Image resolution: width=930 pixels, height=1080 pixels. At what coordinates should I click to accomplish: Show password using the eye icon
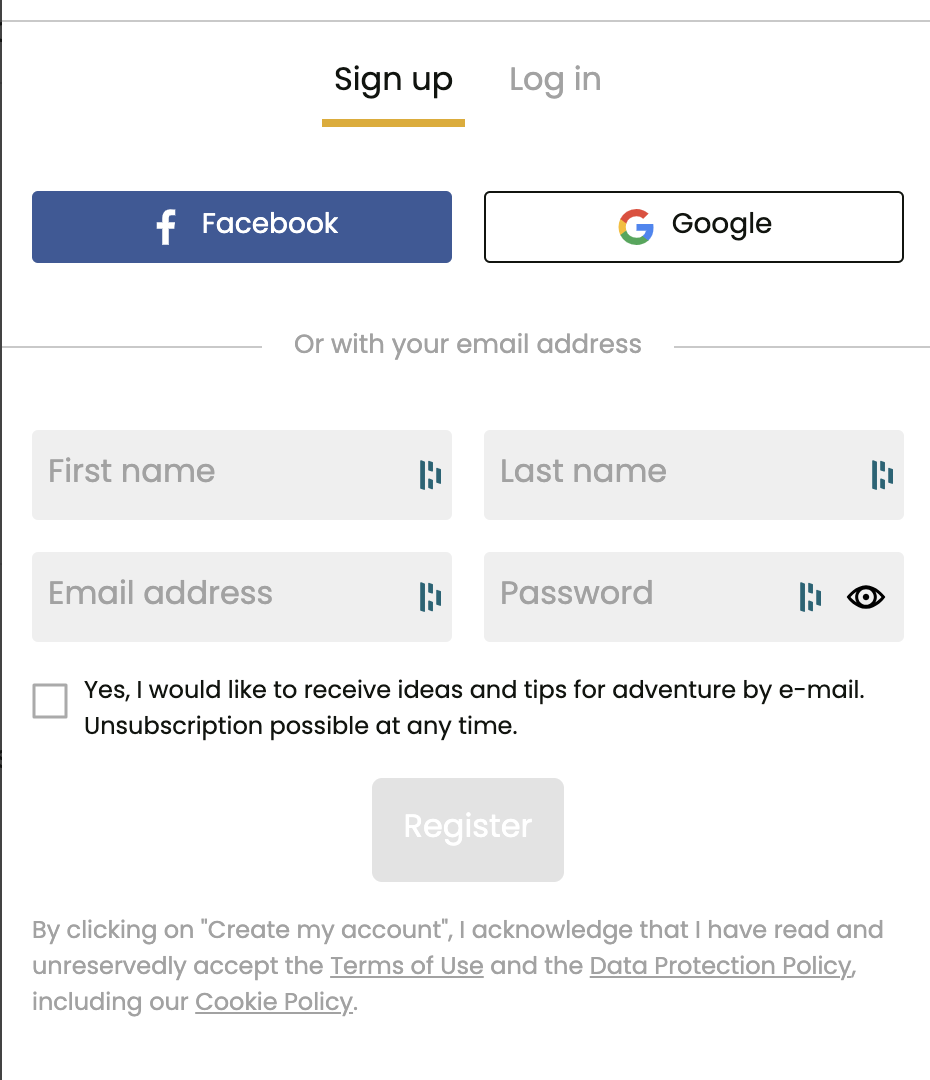tap(866, 597)
